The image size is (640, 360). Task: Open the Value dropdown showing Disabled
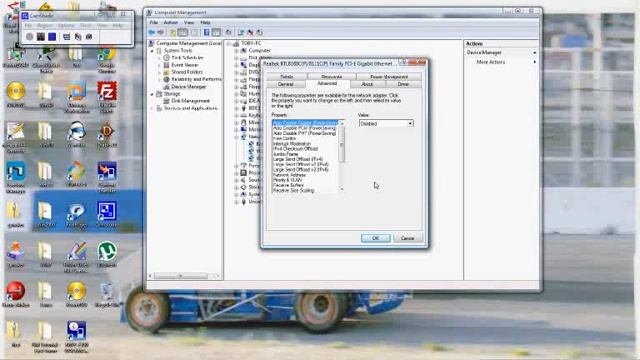coord(386,123)
